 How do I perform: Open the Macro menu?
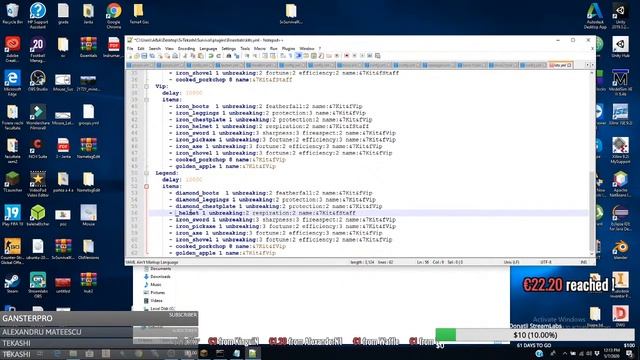click(260, 49)
